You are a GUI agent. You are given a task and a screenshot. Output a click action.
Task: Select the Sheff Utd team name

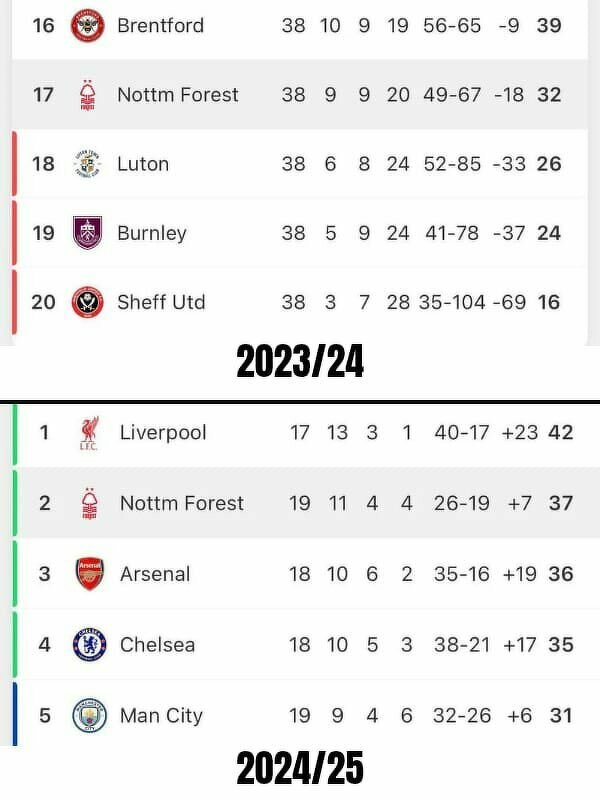[161, 302]
